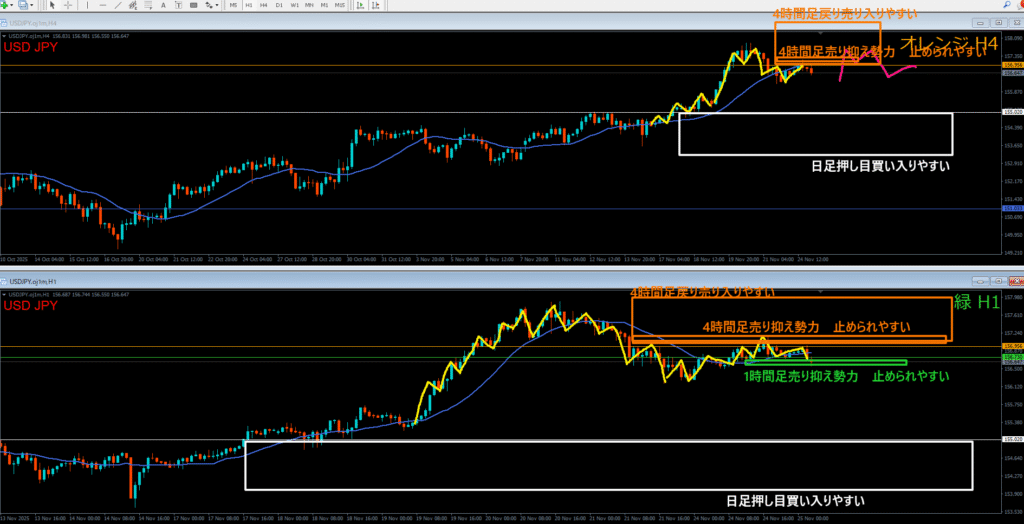Viewport: 1024px width, 524px height.
Task: Expand one-click trading triangle on H1 chart
Action: click(x=3, y=294)
